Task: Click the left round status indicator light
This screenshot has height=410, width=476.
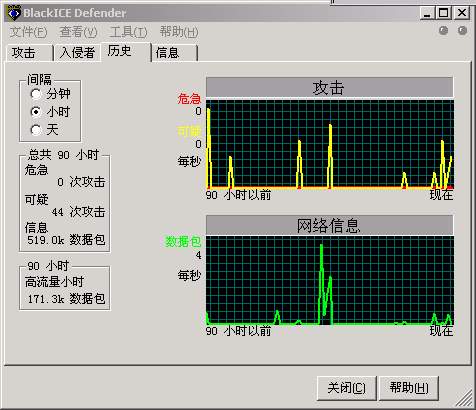Action: tap(443, 31)
